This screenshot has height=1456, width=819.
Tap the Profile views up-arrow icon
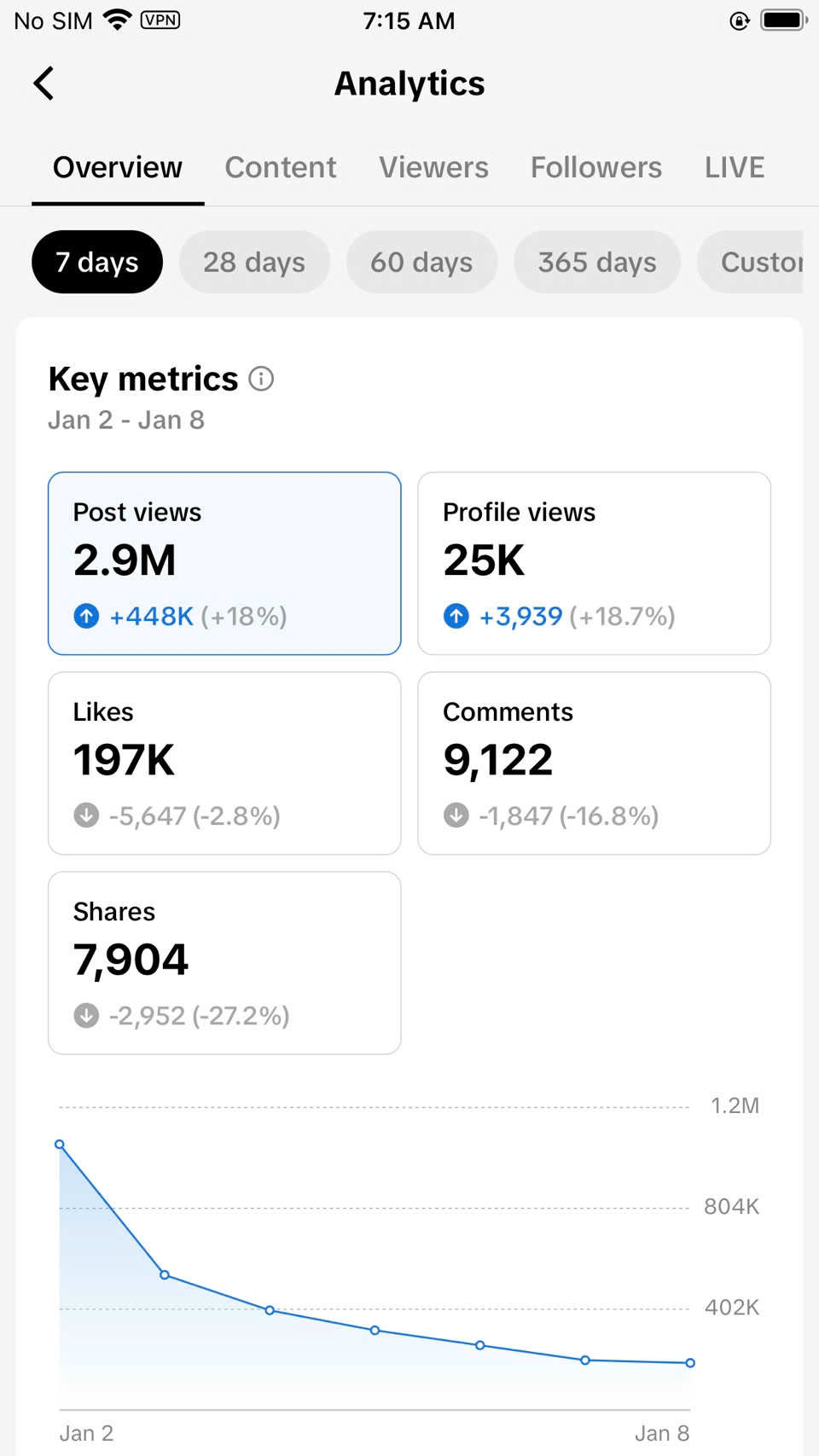point(456,616)
